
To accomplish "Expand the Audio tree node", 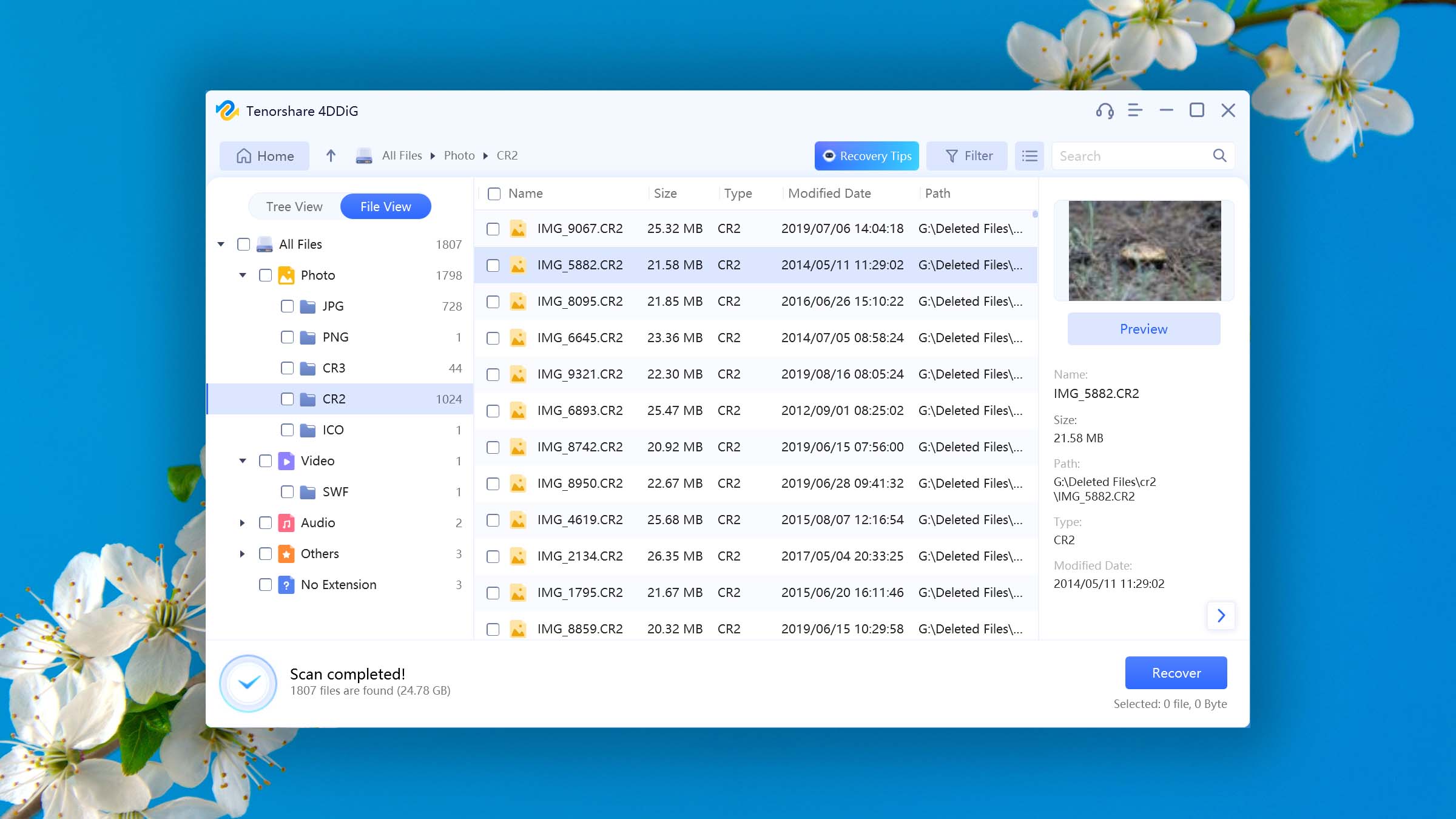I will [x=243, y=523].
